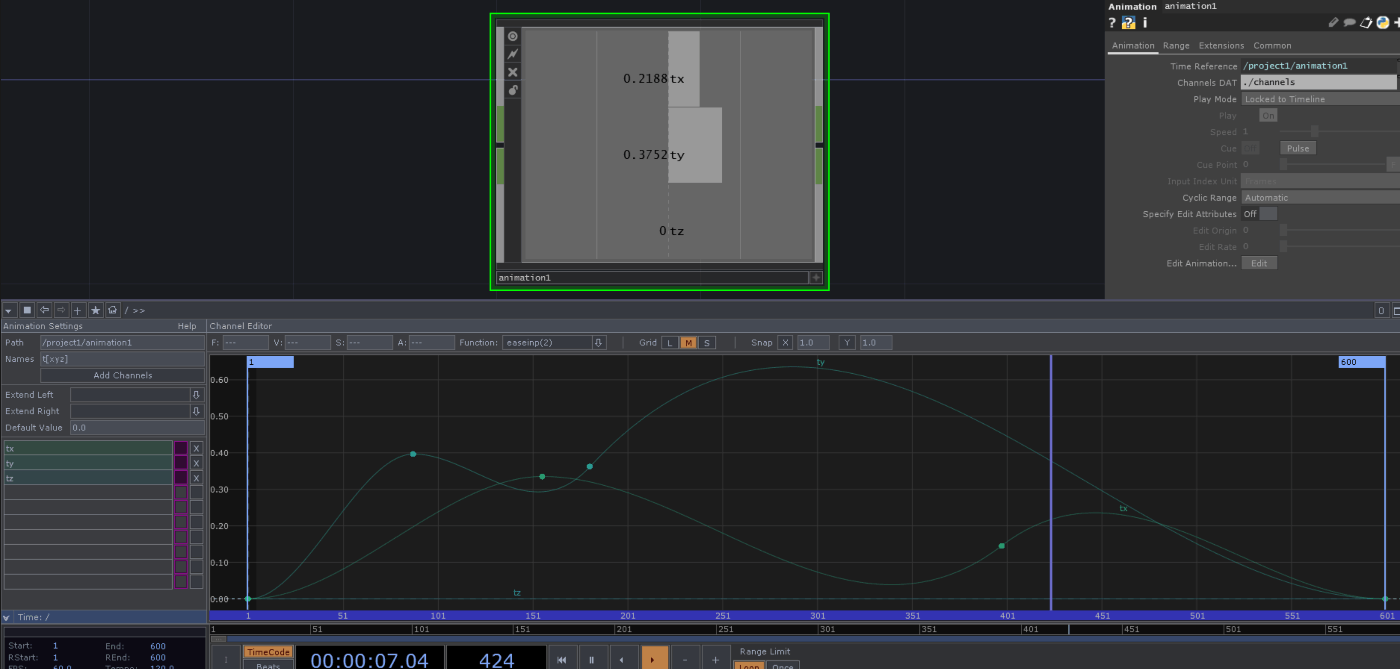Viewport: 1400px width, 669px height.
Task: Click the X flag on the animation1 node
Action: pos(513,72)
